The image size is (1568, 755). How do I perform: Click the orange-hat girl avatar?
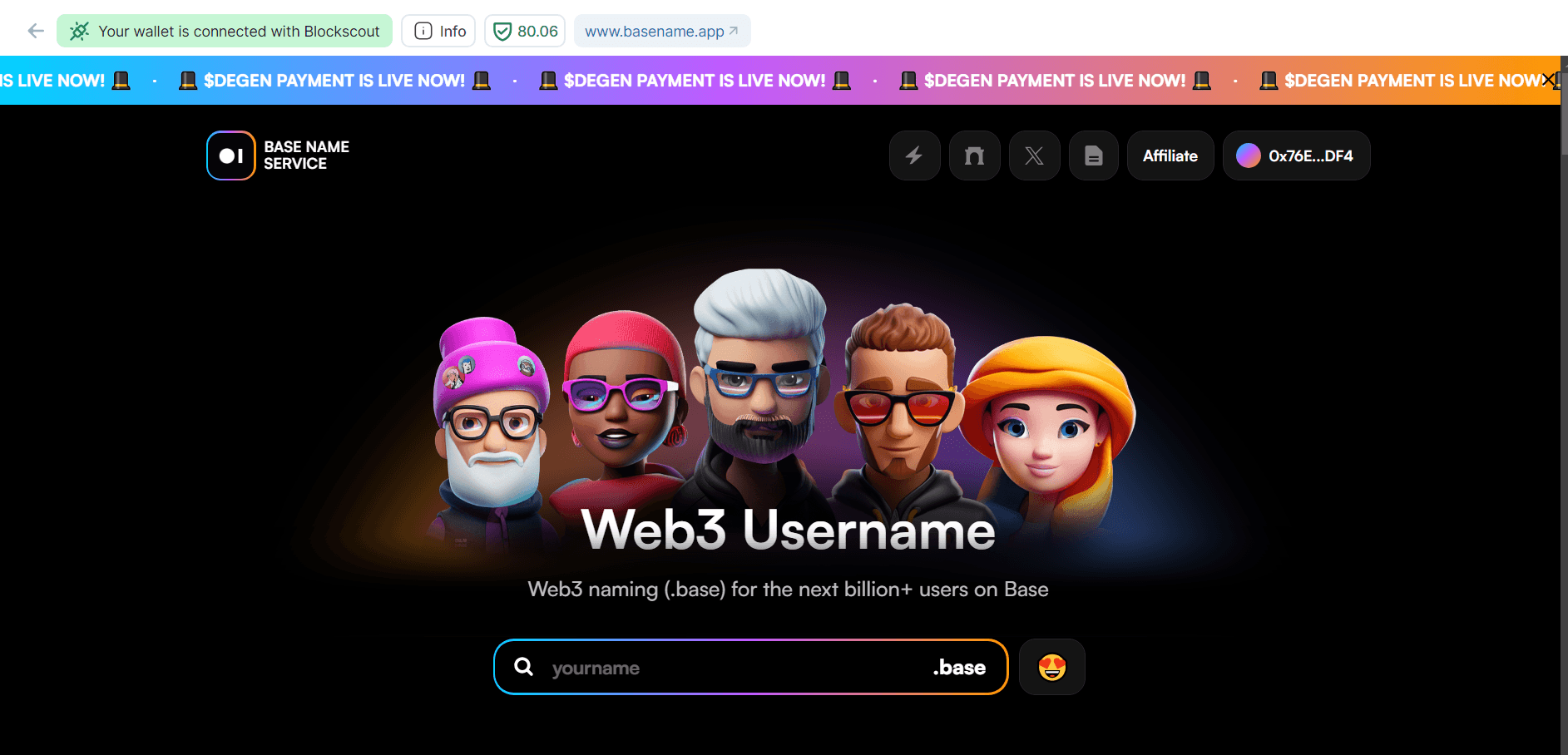pyautogui.click(x=1050, y=432)
